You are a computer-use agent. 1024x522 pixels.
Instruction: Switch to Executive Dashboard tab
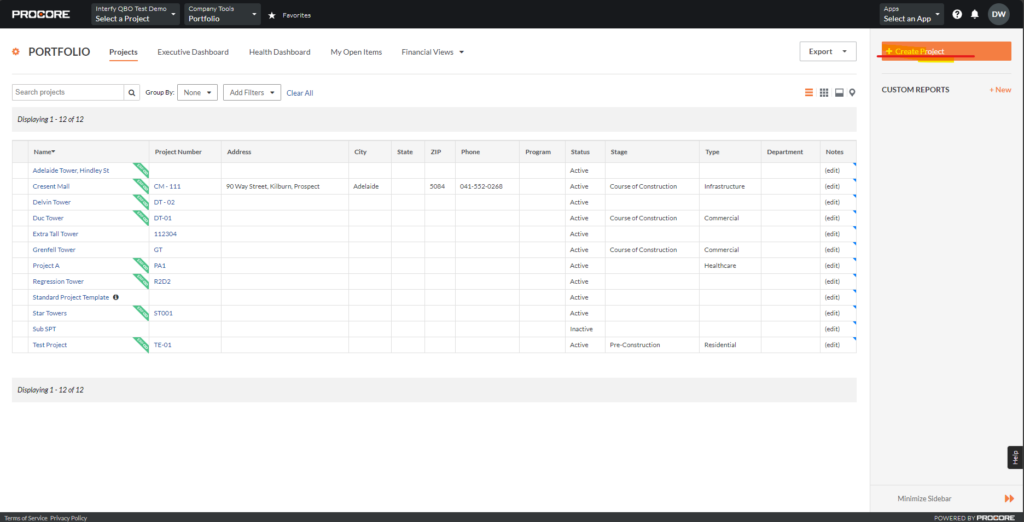pos(193,52)
